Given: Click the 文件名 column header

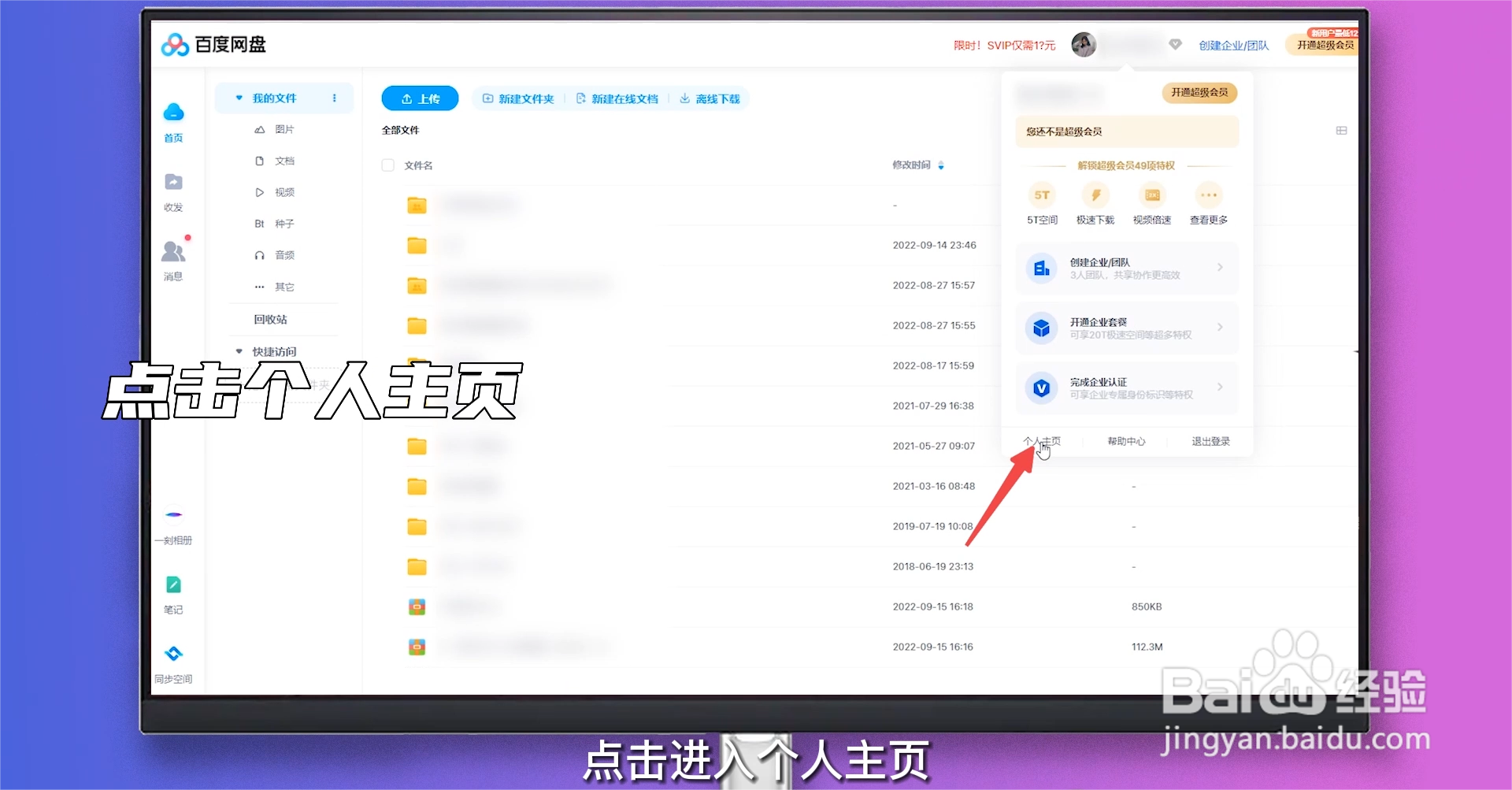Looking at the screenshot, I should click(418, 165).
